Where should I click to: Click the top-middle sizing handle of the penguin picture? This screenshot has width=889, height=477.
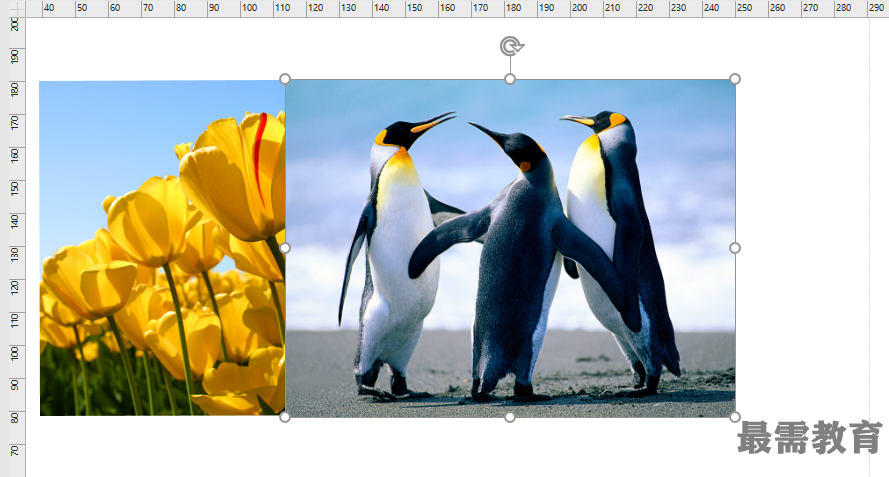pyautogui.click(x=510, y=79)
